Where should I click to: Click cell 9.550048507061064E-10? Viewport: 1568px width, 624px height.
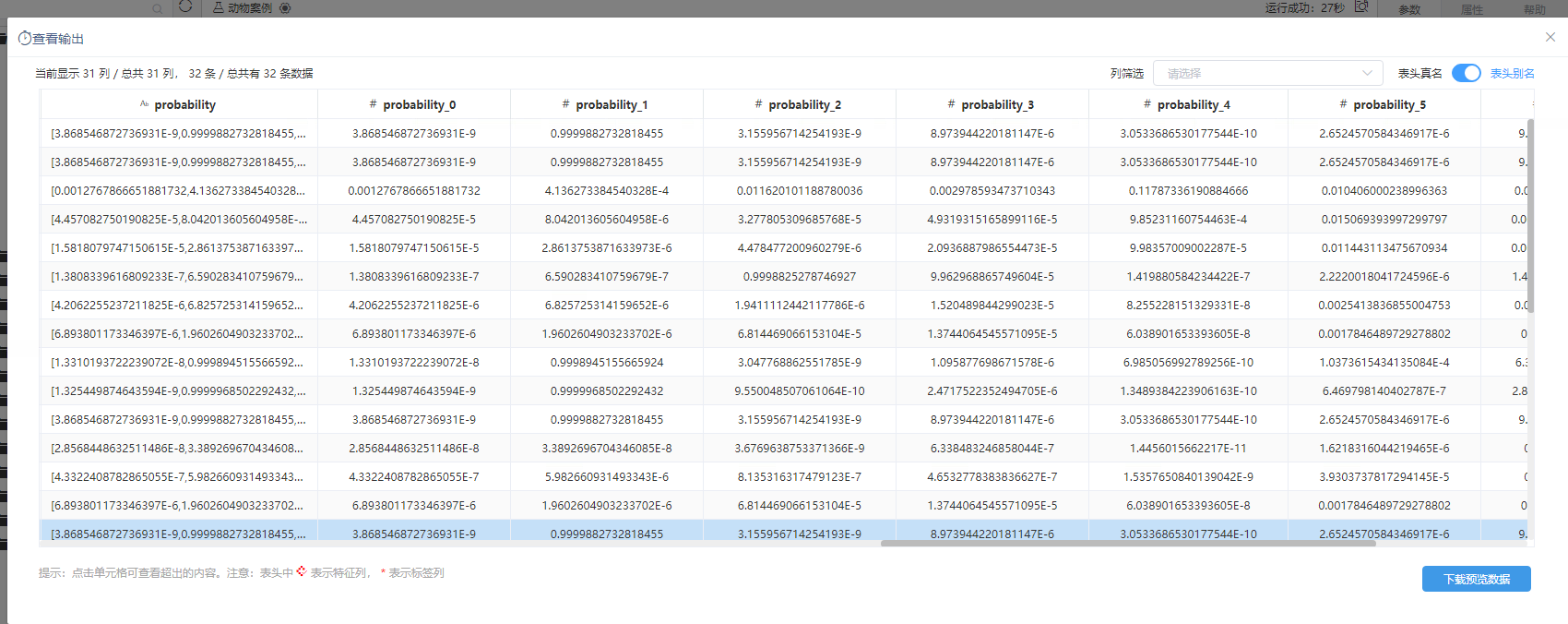point(799,390)
